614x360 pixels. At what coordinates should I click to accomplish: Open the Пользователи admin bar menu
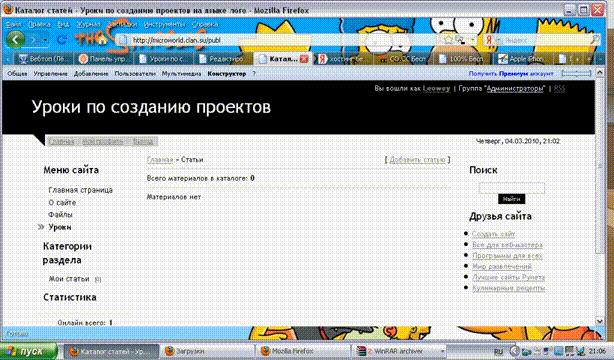(x=135, y=74)
